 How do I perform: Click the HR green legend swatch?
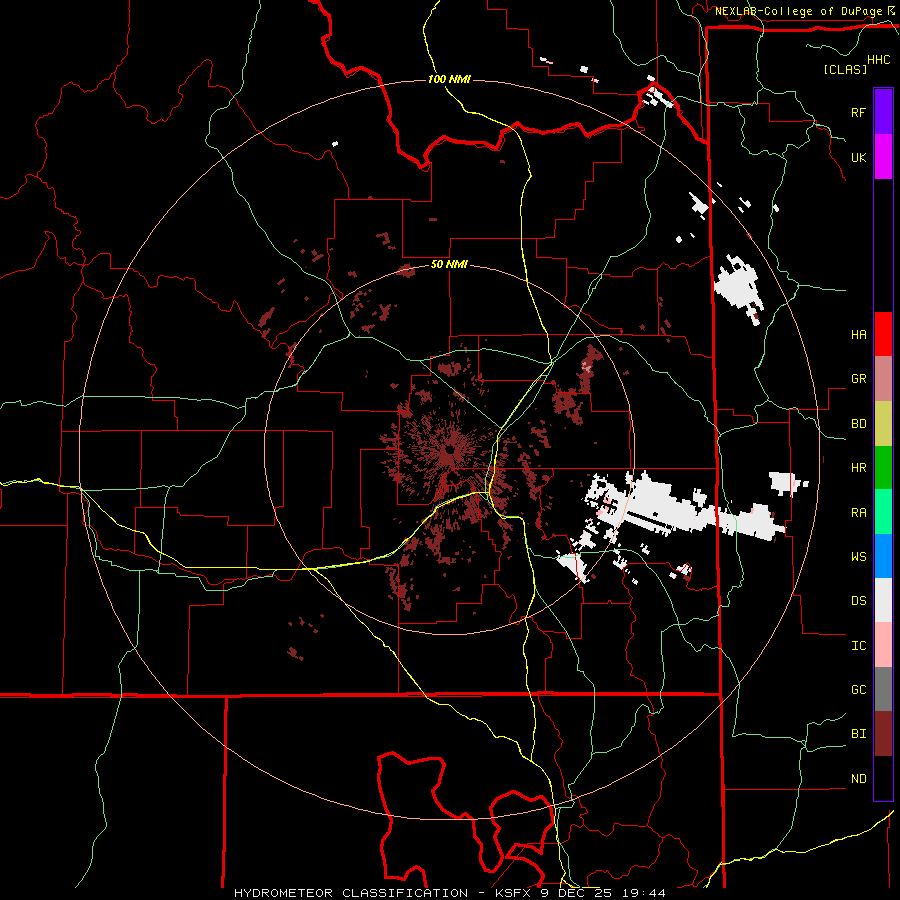pos(883,468)
